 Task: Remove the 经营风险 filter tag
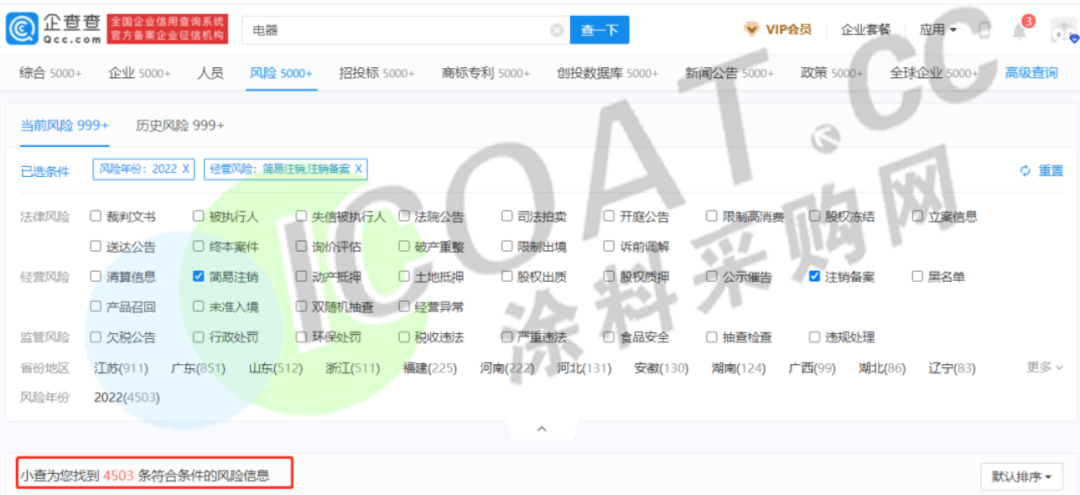click(x=359, y=169)
